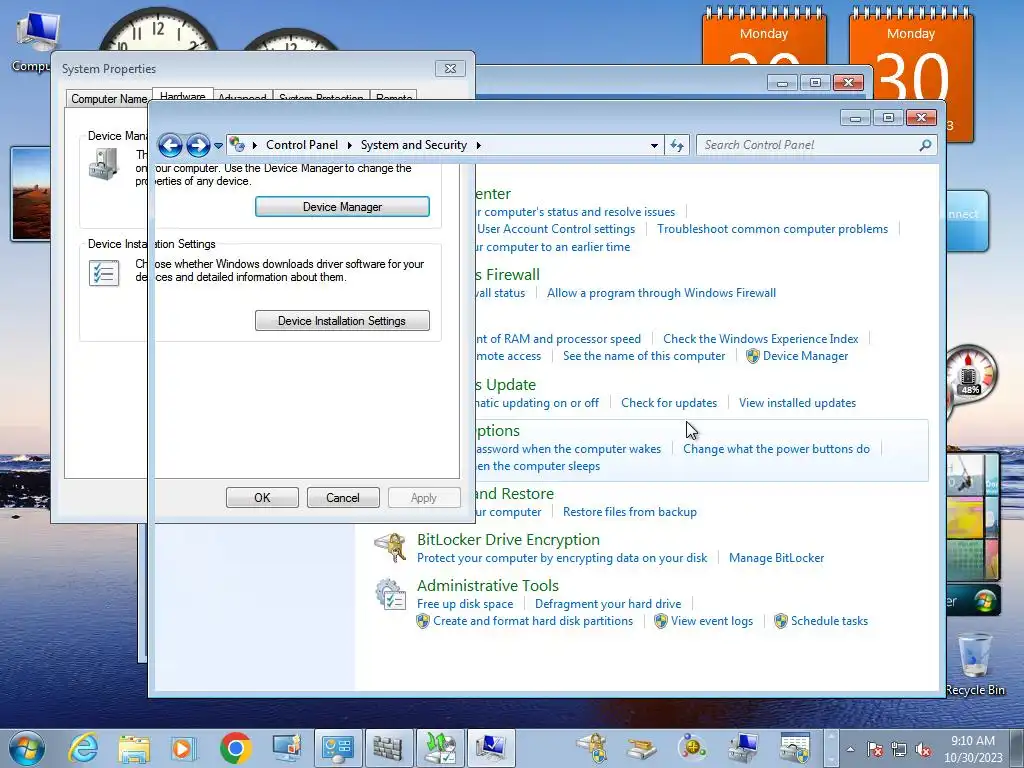The width and height of the screenshot is (1024, 768).
Task: Switch to the System Protection tab
Action: click(x=321, y=97)
